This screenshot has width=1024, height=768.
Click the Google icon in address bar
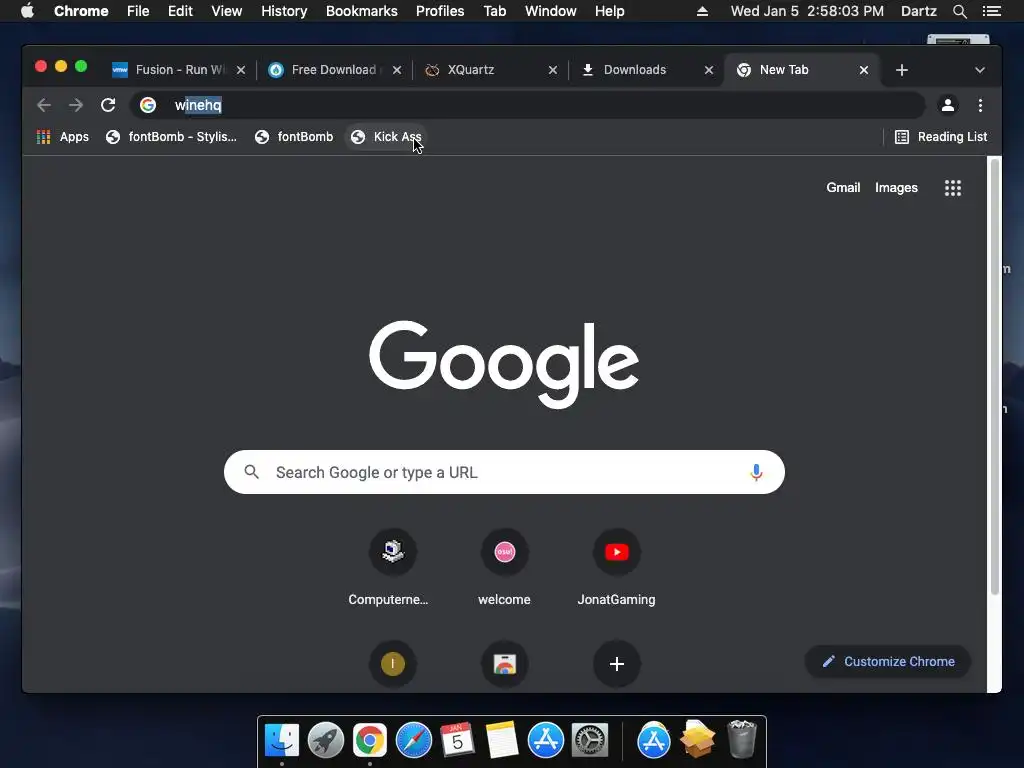[x=148, y=105]
